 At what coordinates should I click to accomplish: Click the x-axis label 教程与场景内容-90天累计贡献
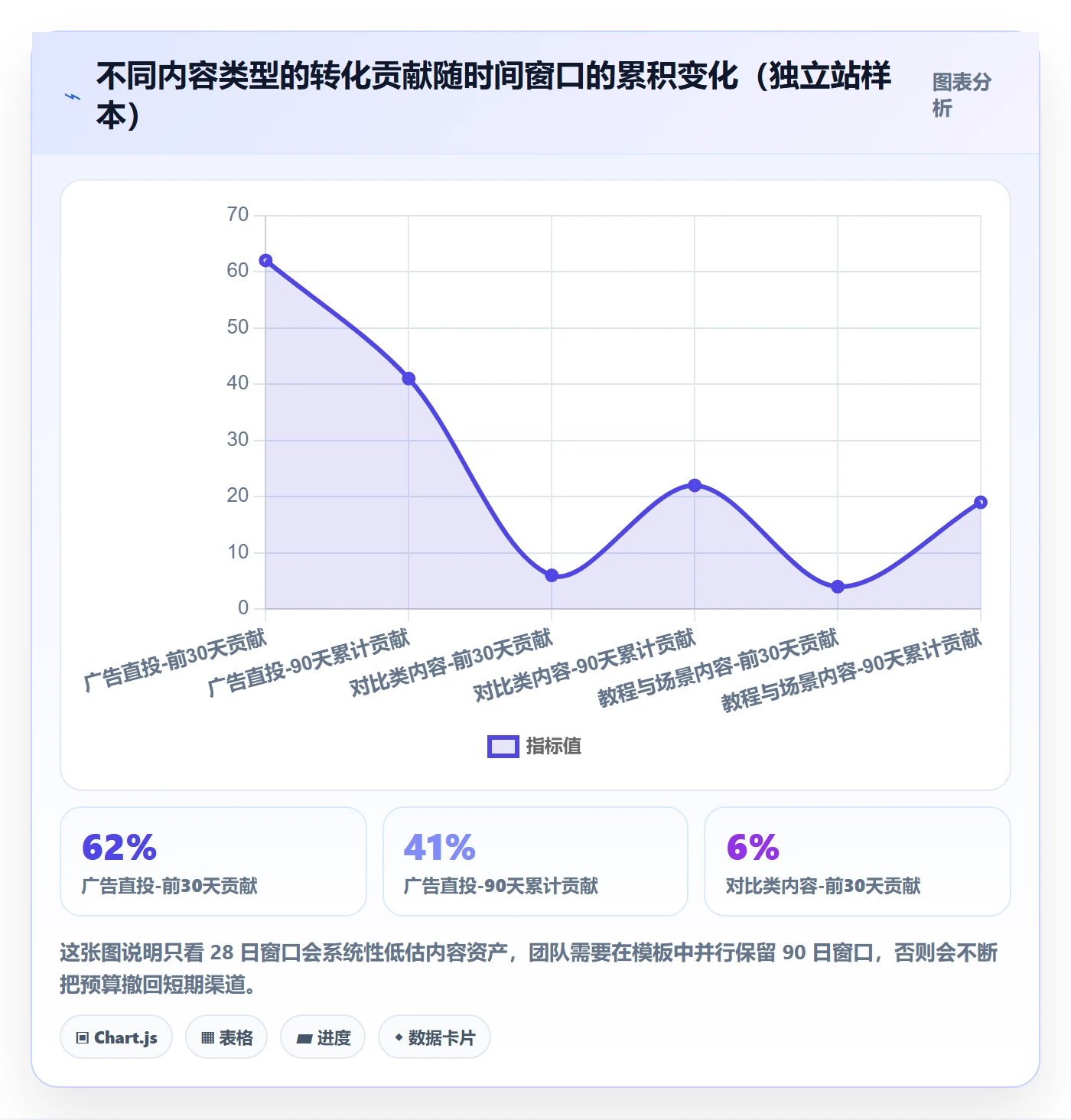[x=852, y=670]
